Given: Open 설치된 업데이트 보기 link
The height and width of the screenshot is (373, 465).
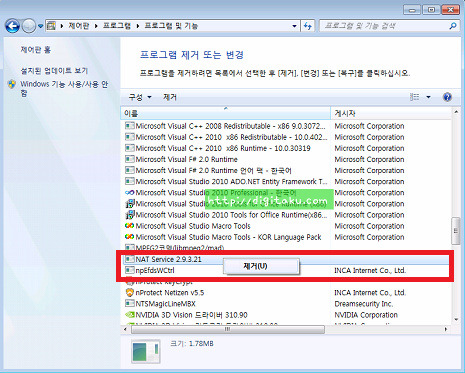Looking at the screenshot, I should (54, 71).
